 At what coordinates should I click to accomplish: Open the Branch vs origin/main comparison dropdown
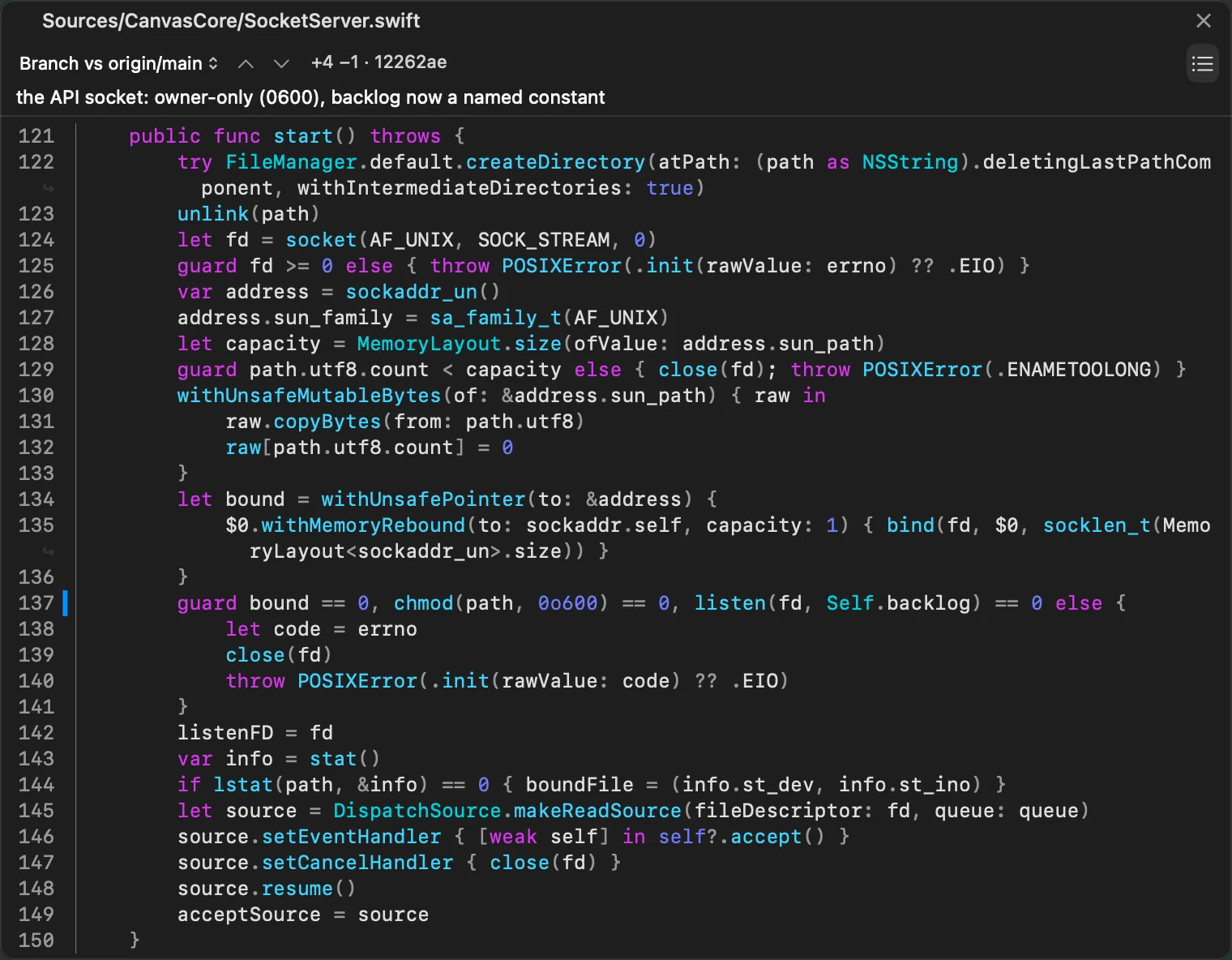pyautogui.click(x=118, y=63)
